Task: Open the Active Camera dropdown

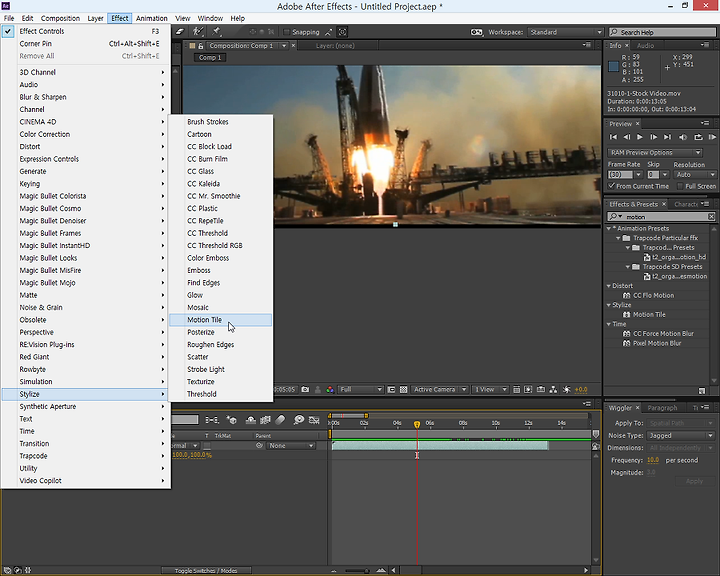Action: pyautogui.click(x=440, y=390)
